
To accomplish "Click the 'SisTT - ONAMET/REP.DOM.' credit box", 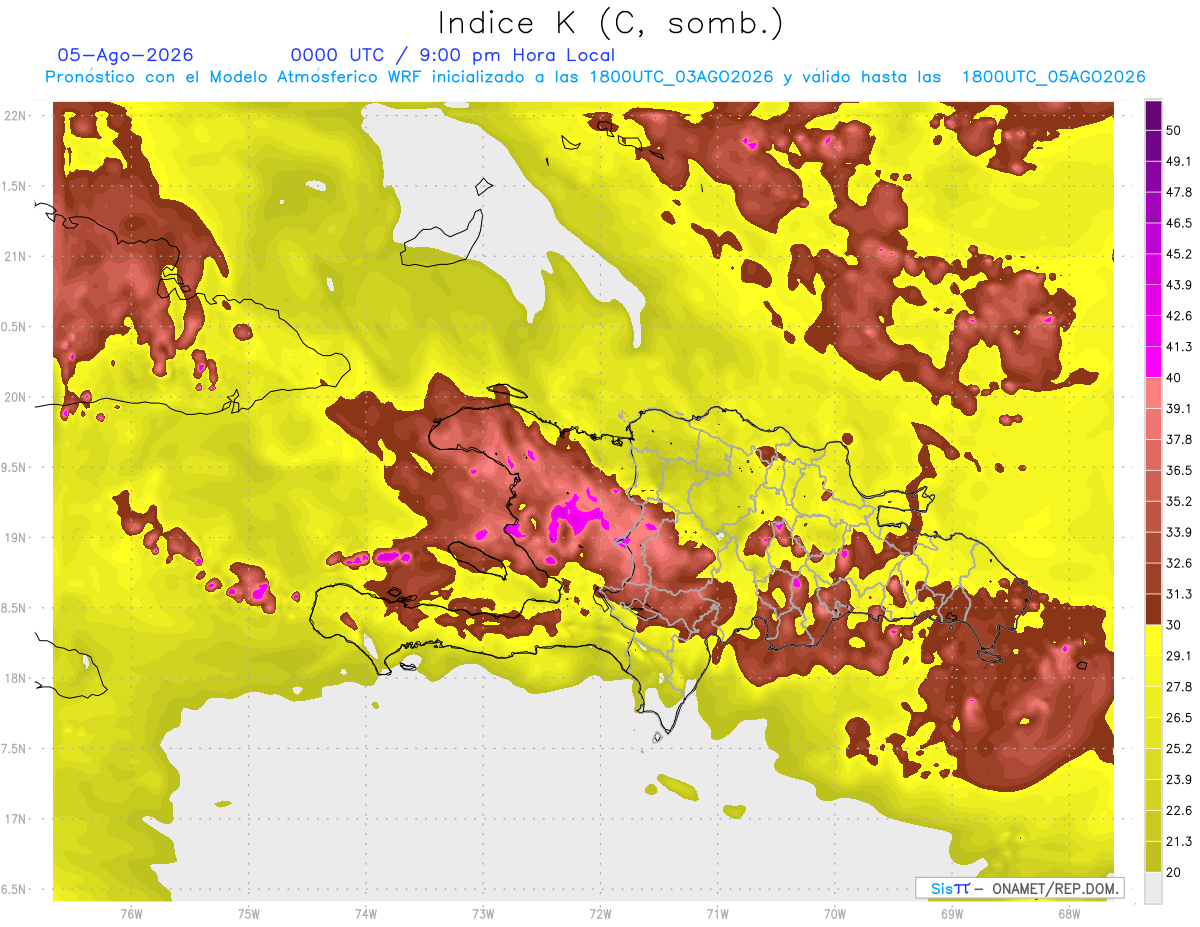I will click(x=1019, y=888).
